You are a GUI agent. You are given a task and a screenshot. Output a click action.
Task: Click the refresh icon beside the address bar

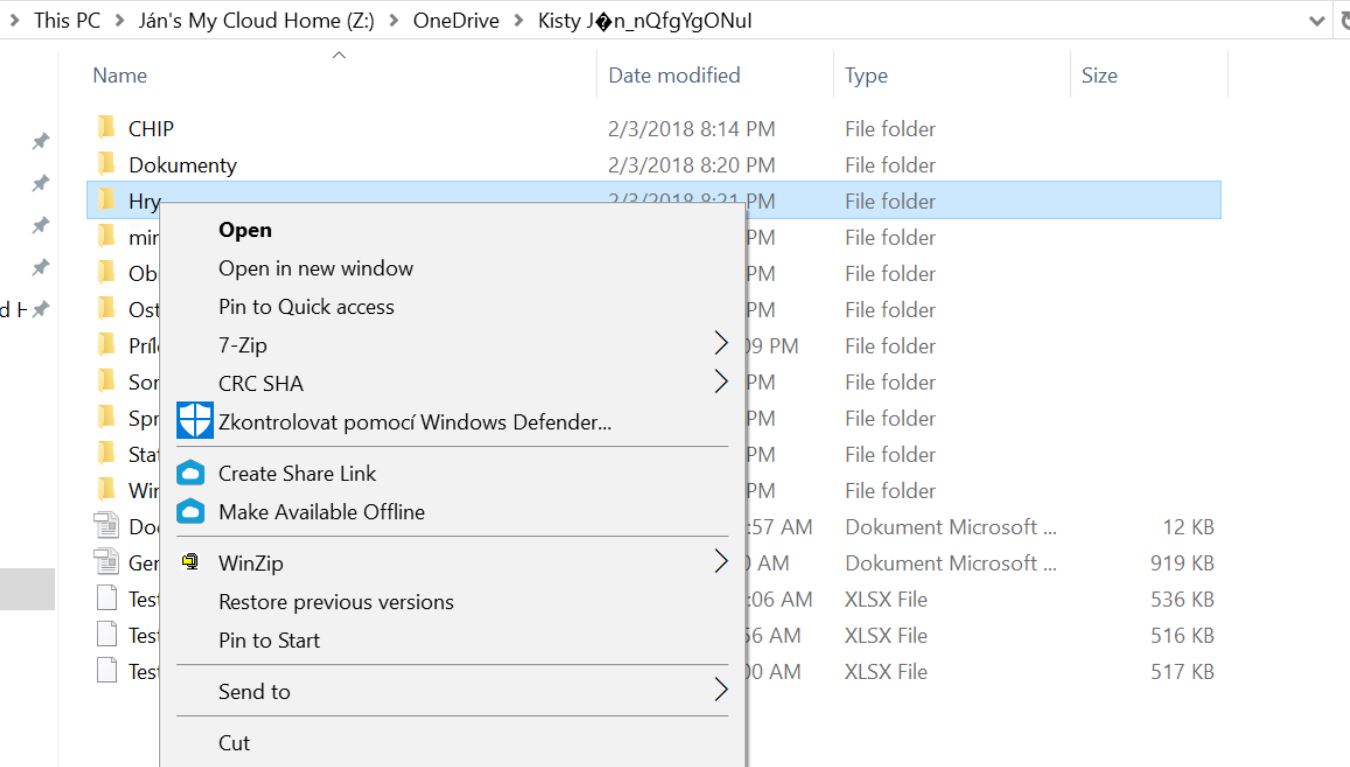tap(1344, 21)
